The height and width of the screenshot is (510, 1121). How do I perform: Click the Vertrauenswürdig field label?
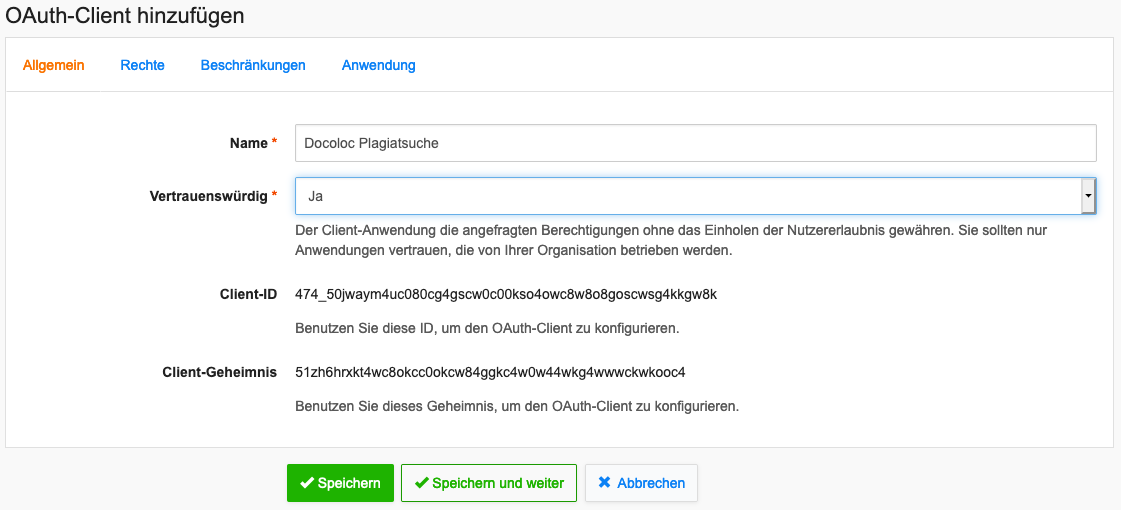[x=207, y=196]
